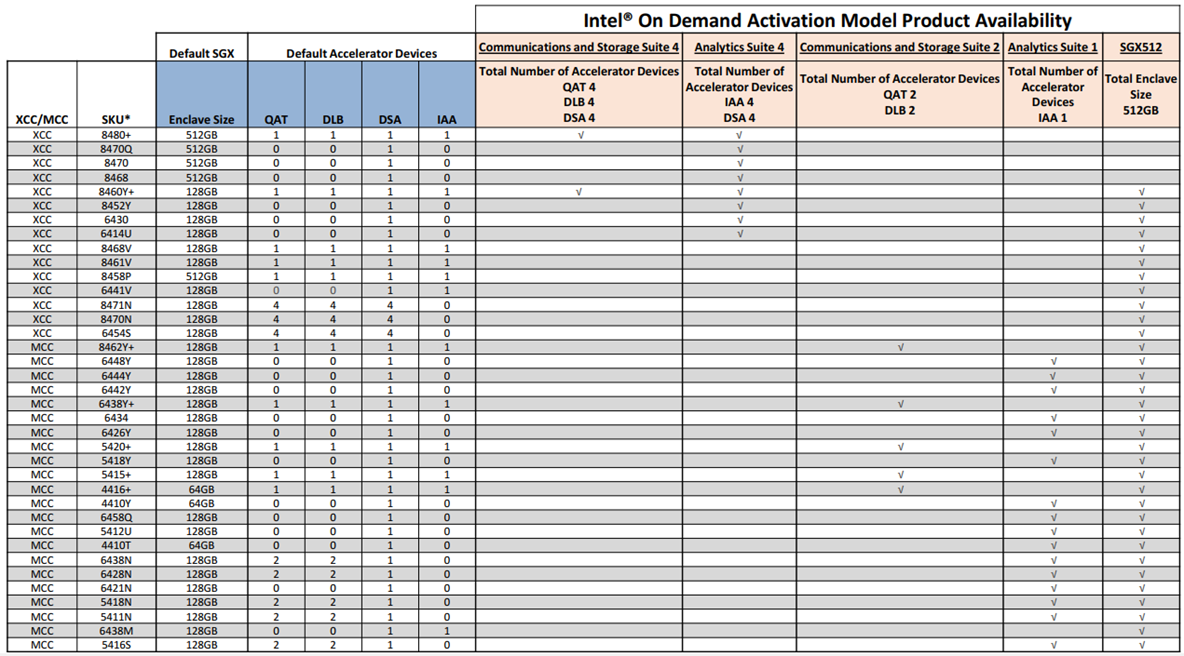Viewport: 1184px width, 656px height.
Task: Select the "Analytics Suite 4" heading
Action: [739, 47]
